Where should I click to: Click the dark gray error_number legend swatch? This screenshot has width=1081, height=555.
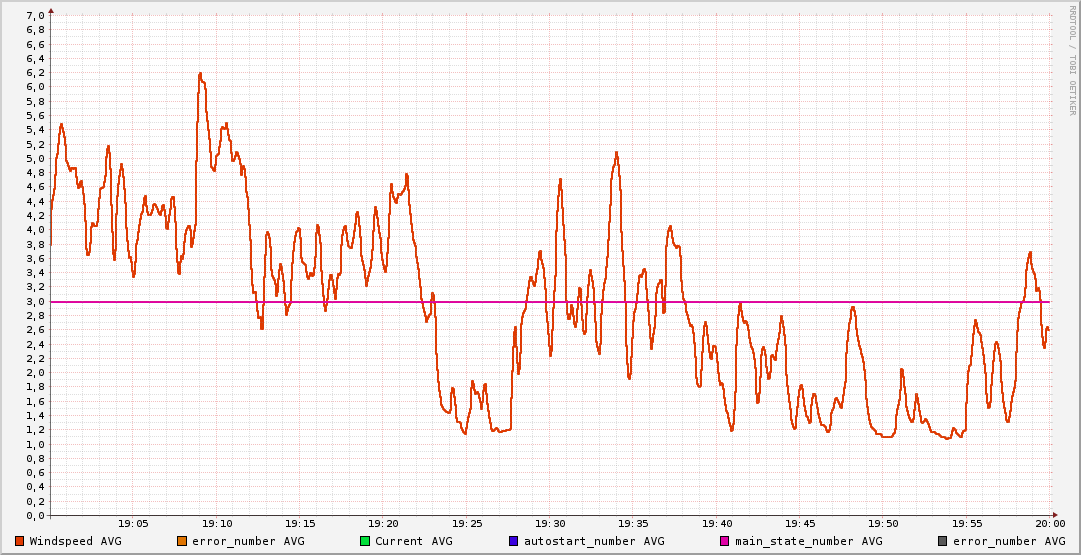point(941,541)
